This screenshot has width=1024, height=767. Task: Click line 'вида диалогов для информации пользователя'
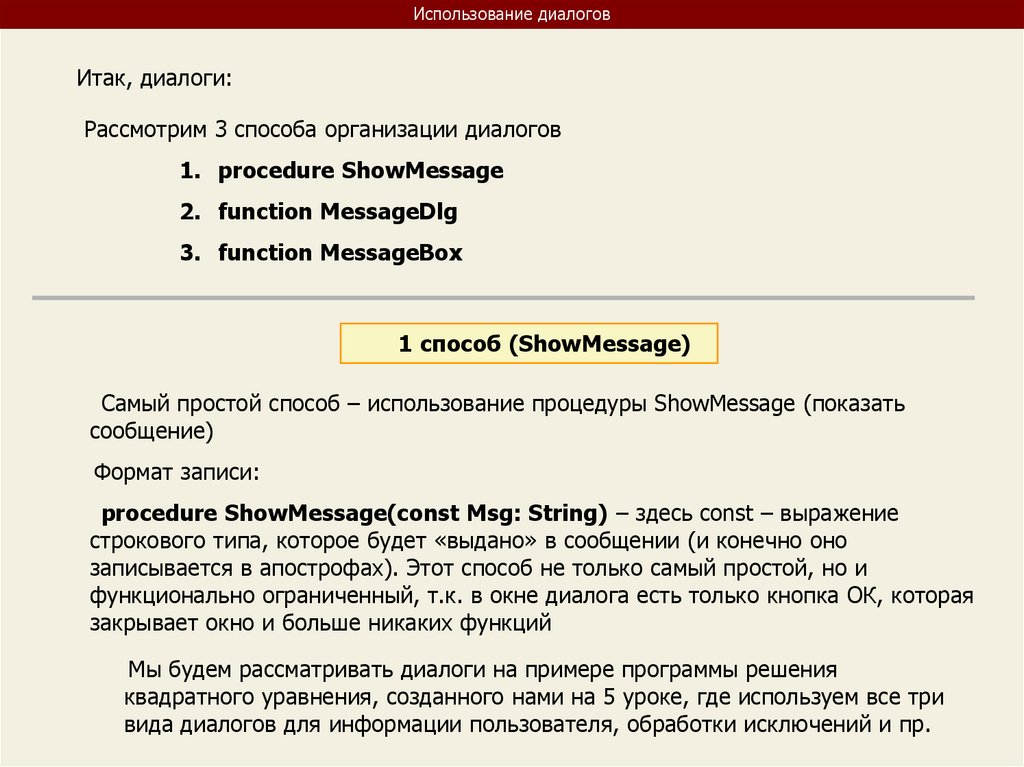(x=527, y=725)
